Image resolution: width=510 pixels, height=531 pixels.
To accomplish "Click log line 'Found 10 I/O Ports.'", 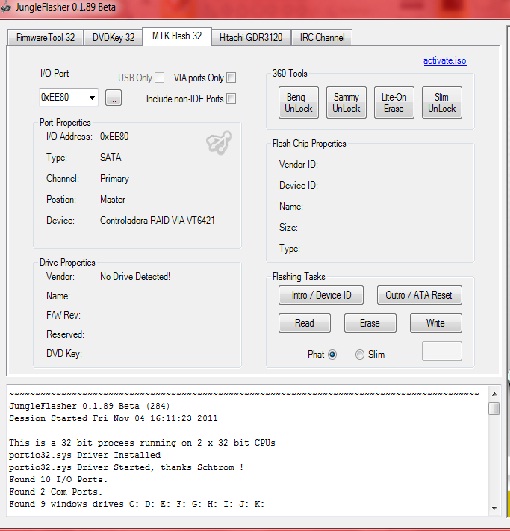I will coord(58,480).
